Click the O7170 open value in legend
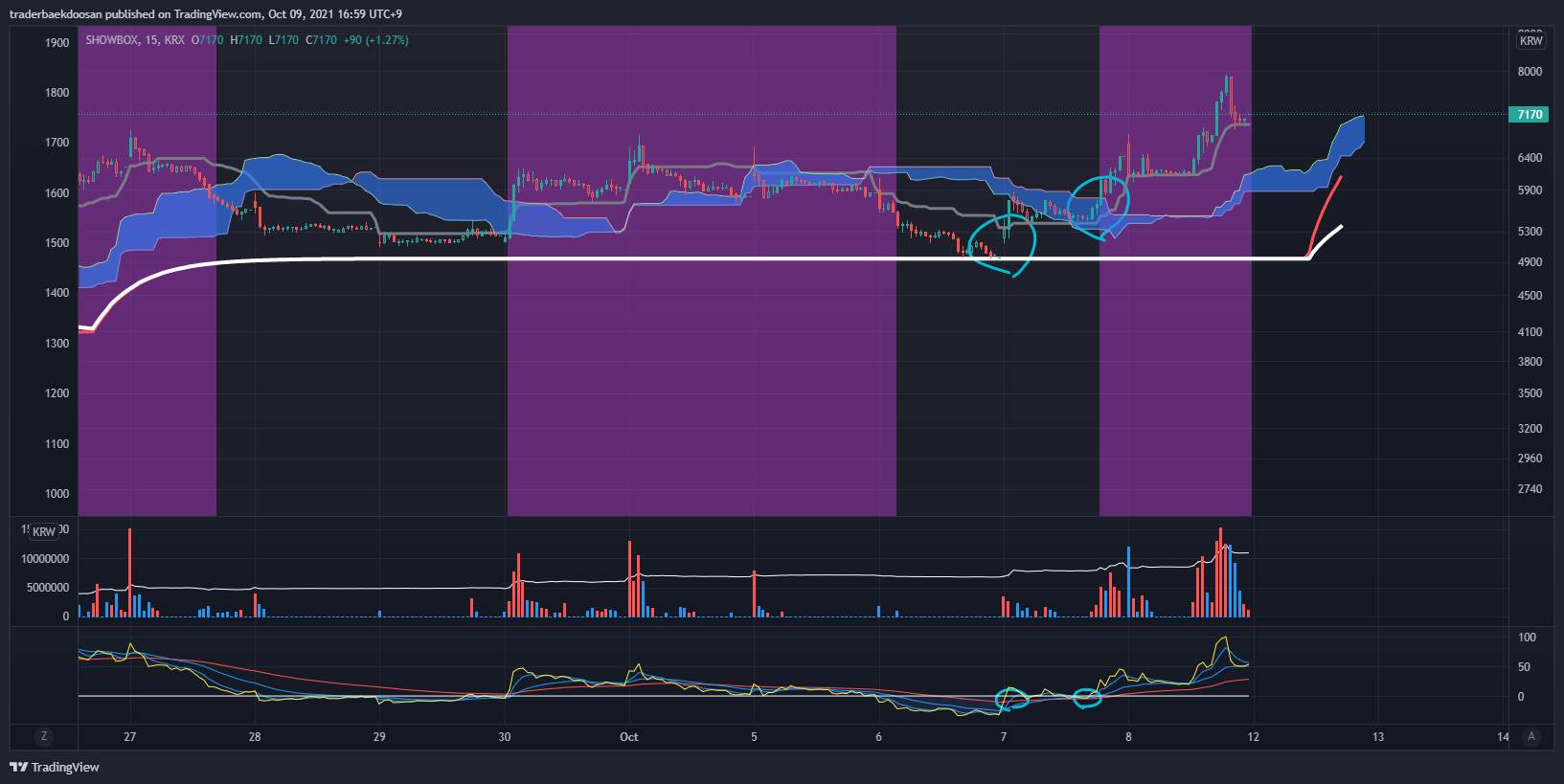1564x784 pixels. pos(207,40)
